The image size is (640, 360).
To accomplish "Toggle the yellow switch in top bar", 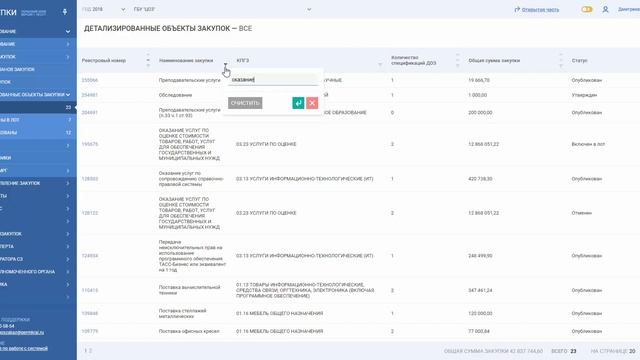I will click(x=587, y=9).
